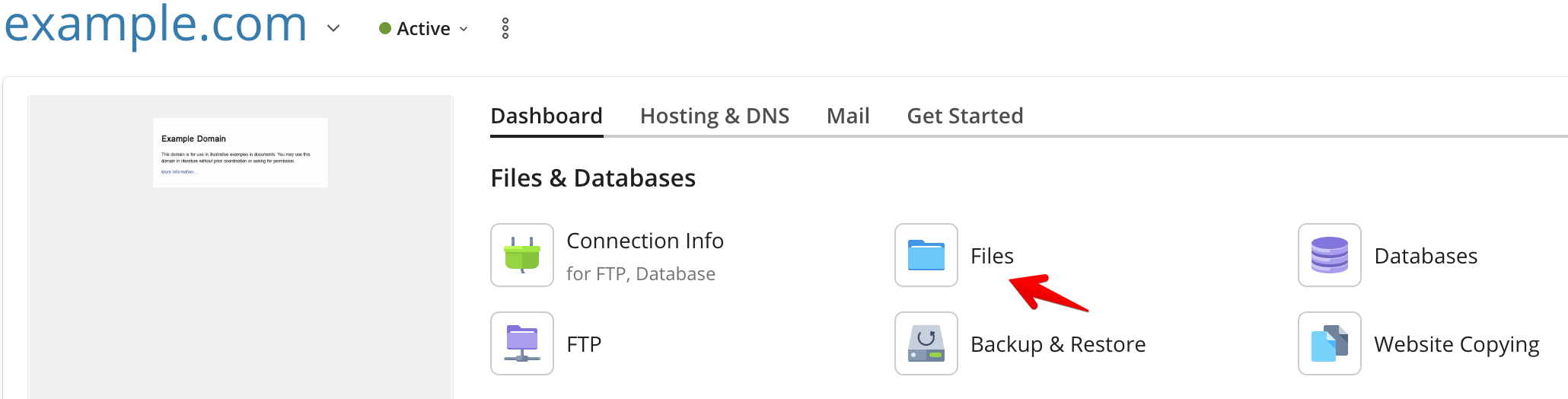
Task: Open the Website Copying link
Action: [1457, 344]
